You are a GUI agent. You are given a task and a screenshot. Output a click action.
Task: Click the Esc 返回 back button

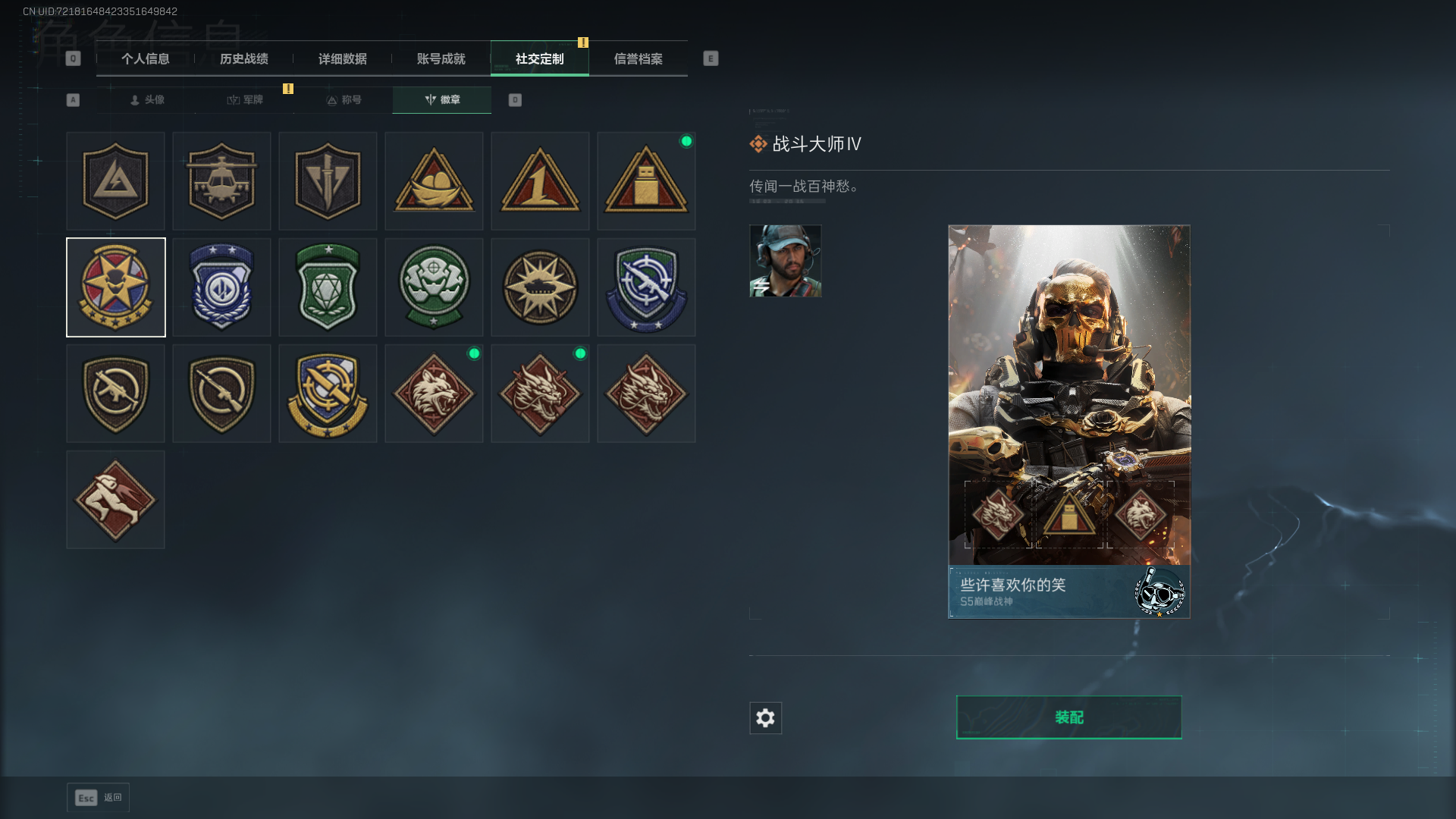(99, 797)
